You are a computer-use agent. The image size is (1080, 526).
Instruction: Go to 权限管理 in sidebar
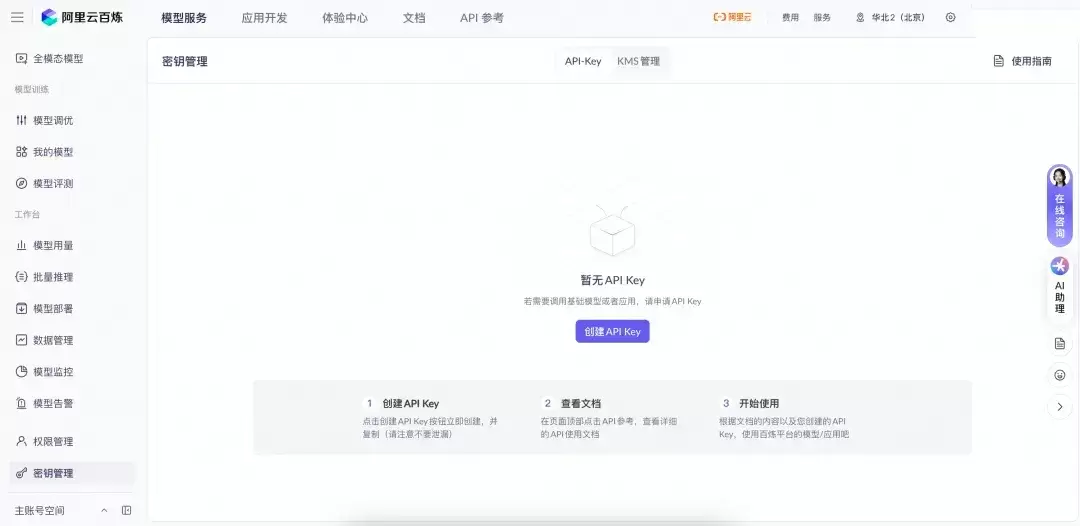pos(53,441)
